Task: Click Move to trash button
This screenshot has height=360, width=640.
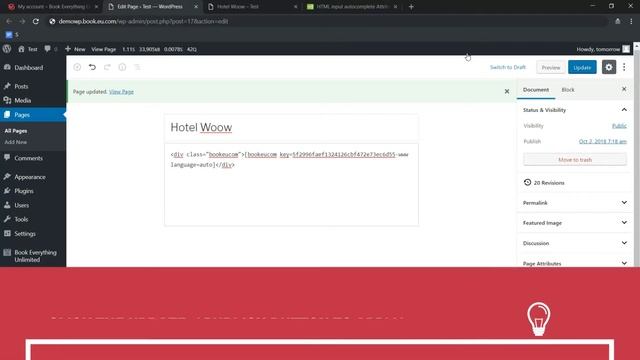Action: (575, 160)
